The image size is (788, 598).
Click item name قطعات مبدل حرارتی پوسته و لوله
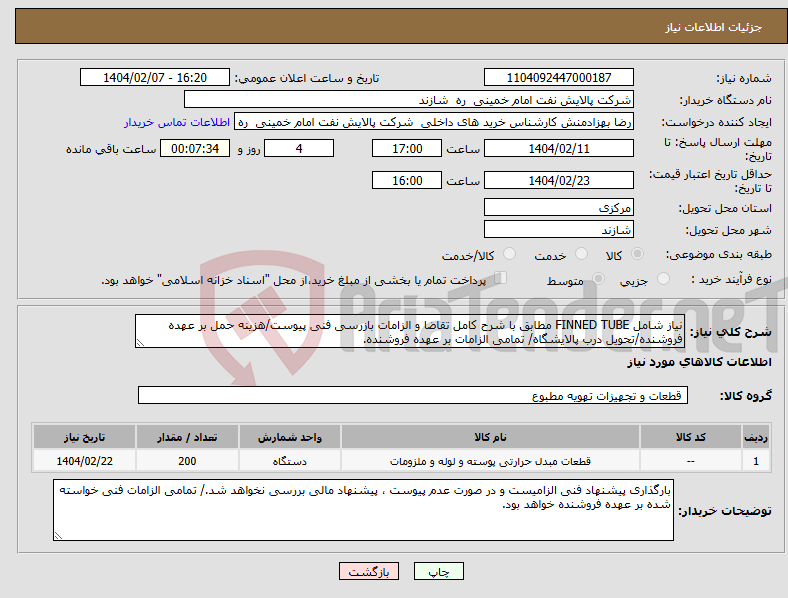pyautogui.click(x=490, y=461)
